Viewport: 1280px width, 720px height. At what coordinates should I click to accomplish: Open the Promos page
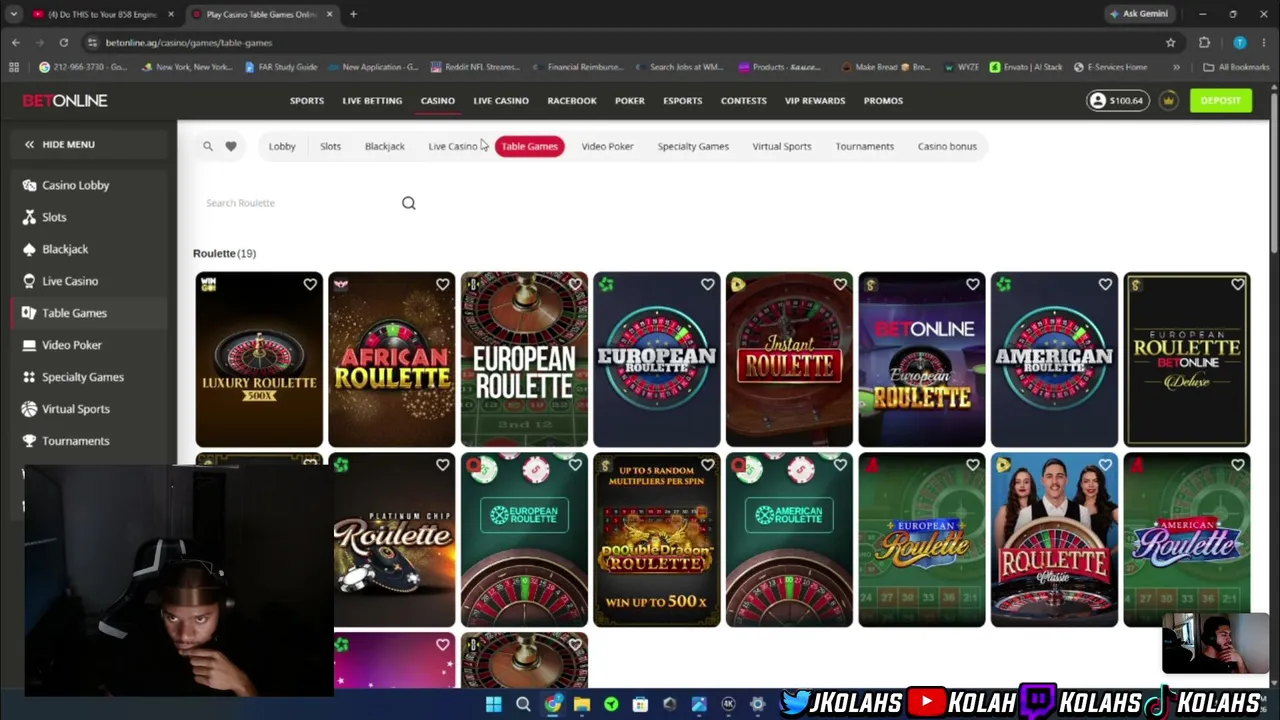883,100
